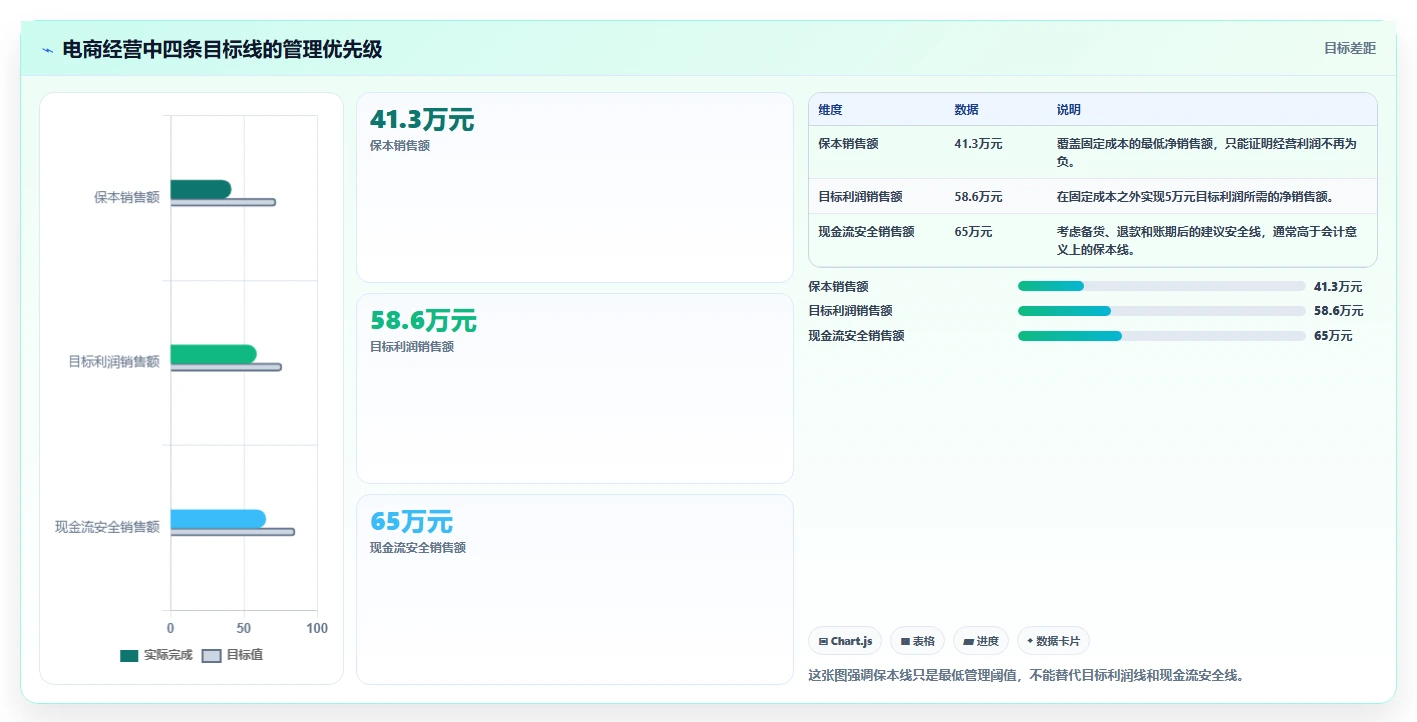Open the 41.3万元 保本销售额 data card

pos(575,187)
